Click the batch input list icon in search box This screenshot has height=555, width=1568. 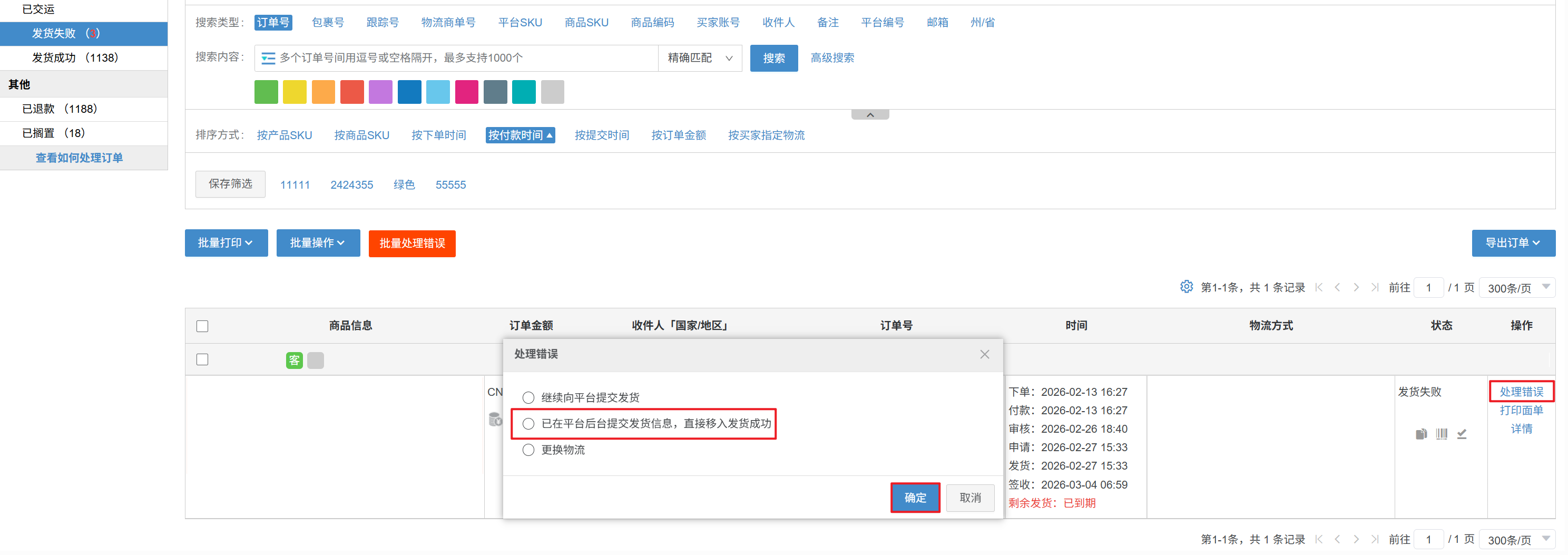click(268, 59)
